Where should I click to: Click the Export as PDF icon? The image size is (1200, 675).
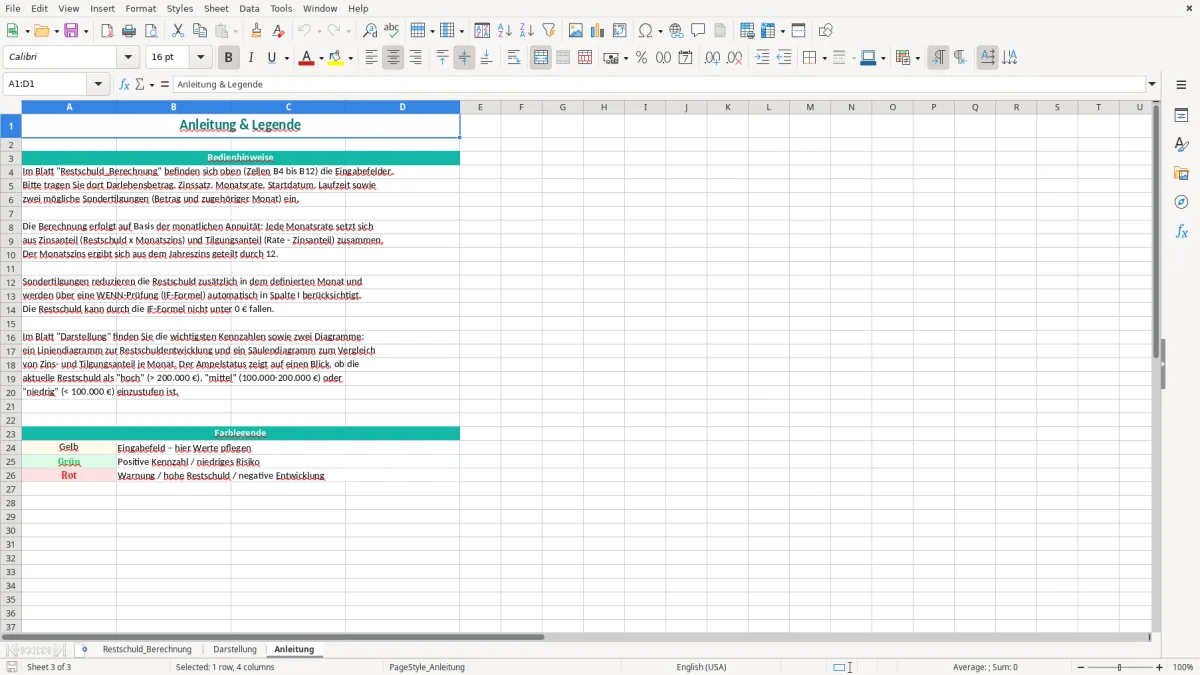point(107,31)
